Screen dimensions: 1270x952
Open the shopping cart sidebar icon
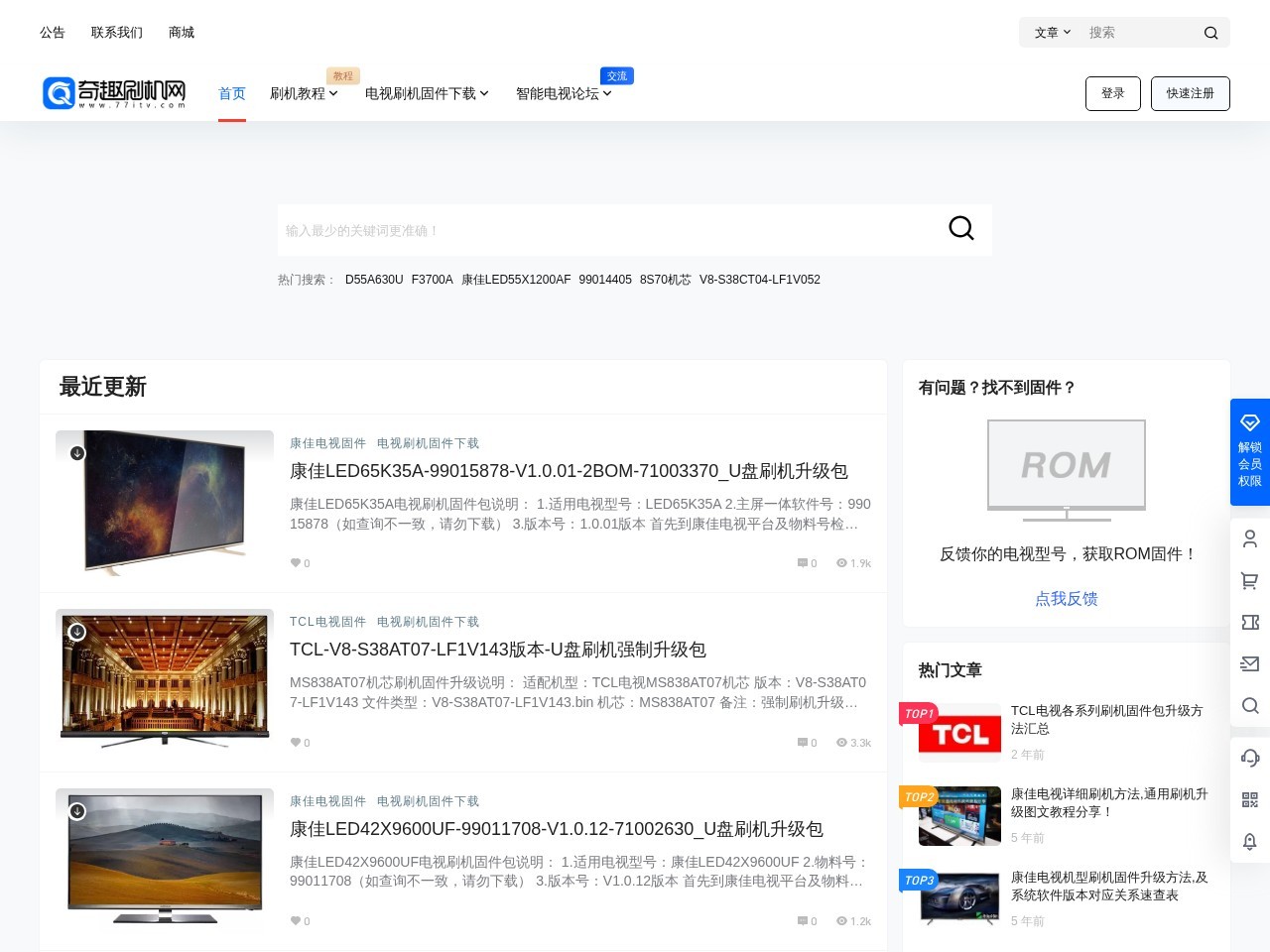tap(1250, 580)
